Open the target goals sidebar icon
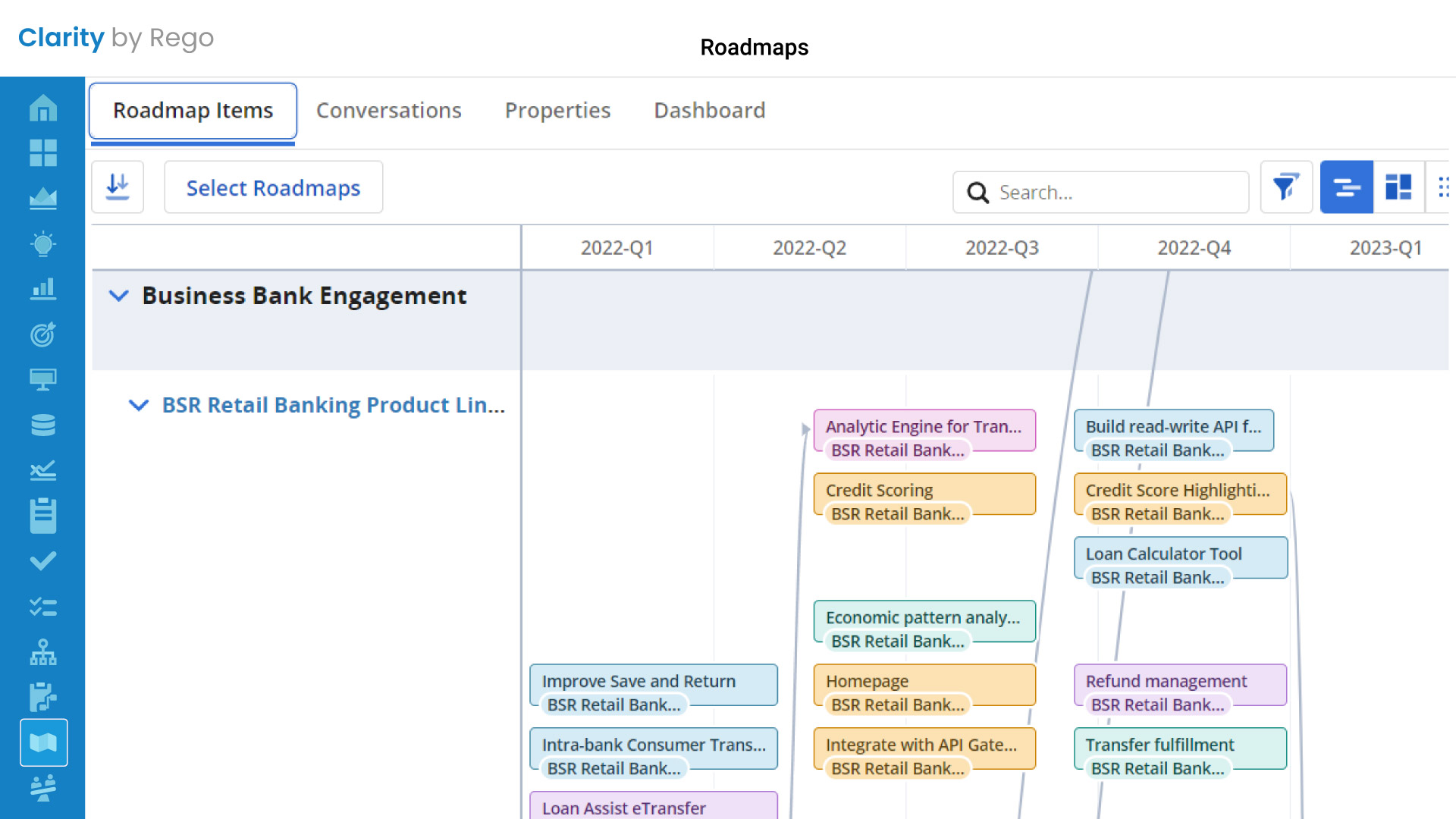 pos(42,334)
